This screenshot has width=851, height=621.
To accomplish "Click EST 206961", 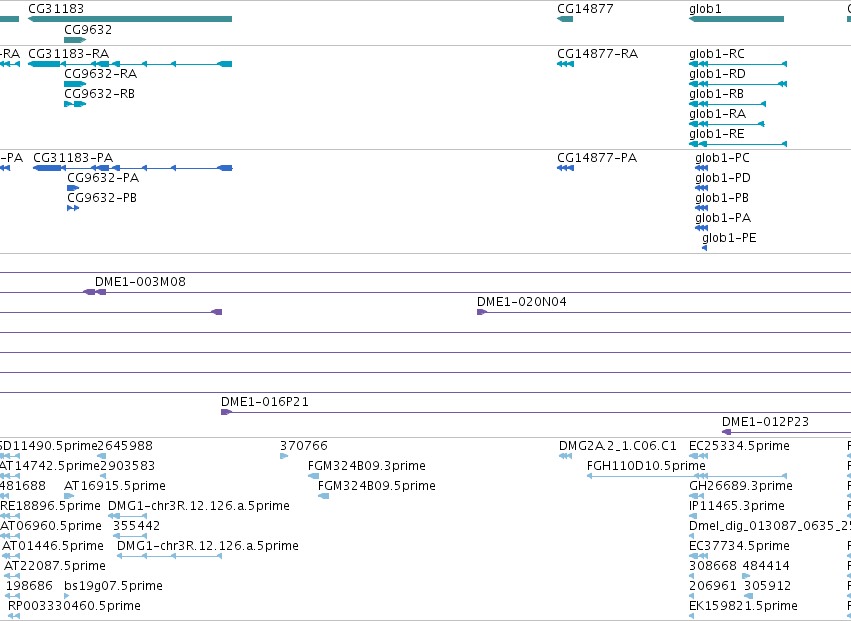I will pos(713,586).
